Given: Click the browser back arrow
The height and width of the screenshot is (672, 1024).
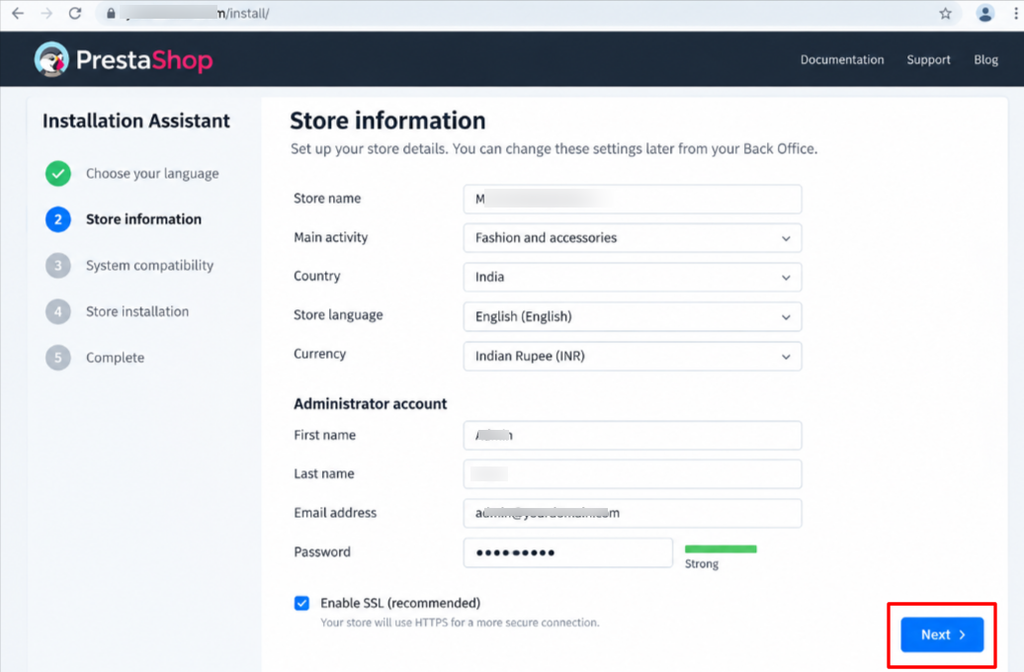Looking at the screenshot, I should click(18, 13).
